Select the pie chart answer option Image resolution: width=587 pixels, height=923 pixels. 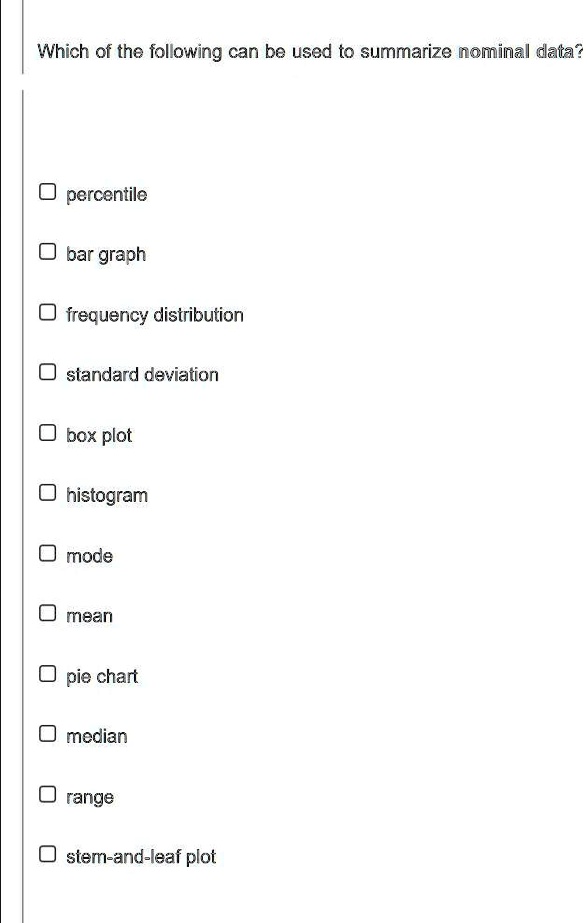102,676
